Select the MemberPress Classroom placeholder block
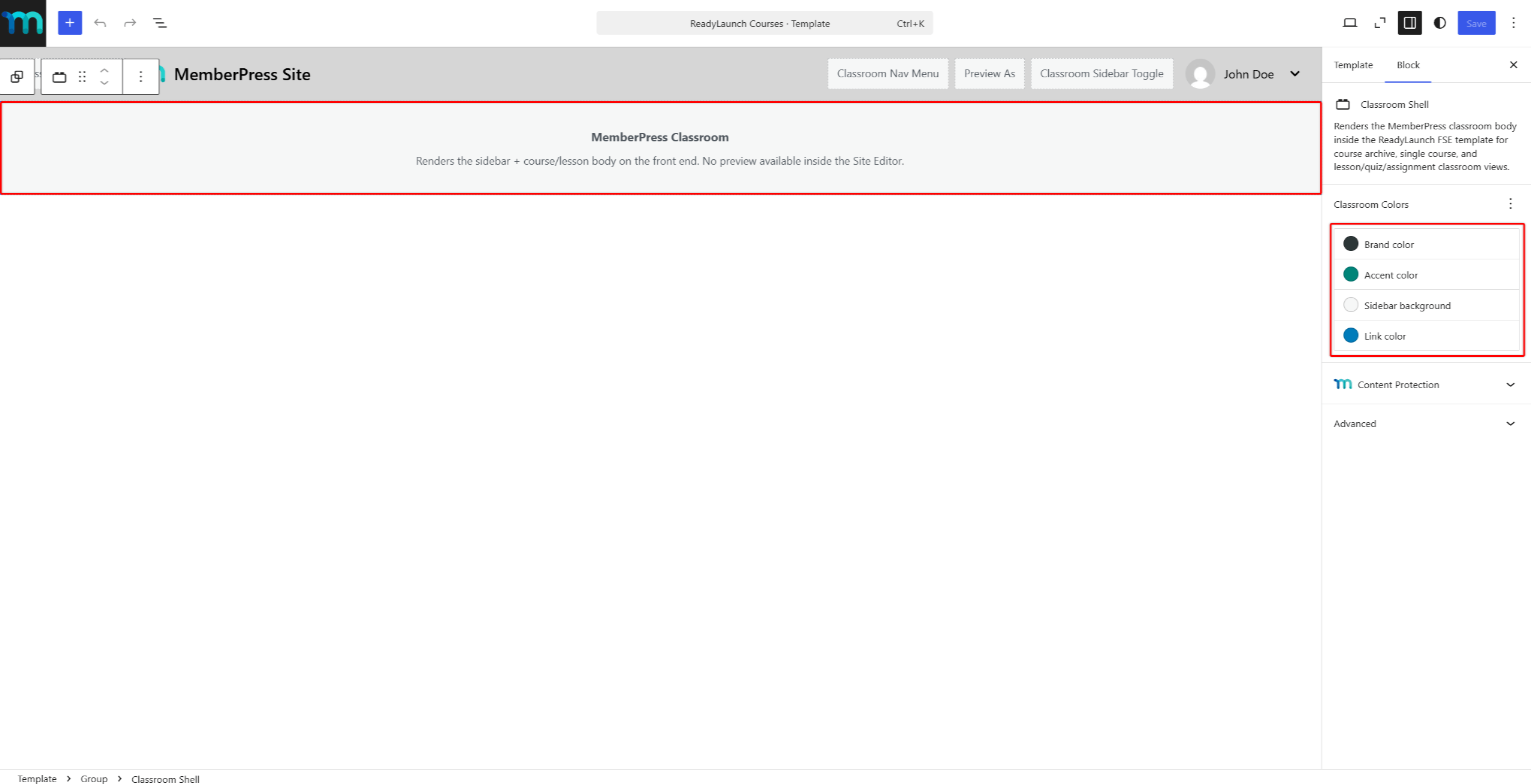The width and height of the screenshot is (1531, 784). [660, 148]
